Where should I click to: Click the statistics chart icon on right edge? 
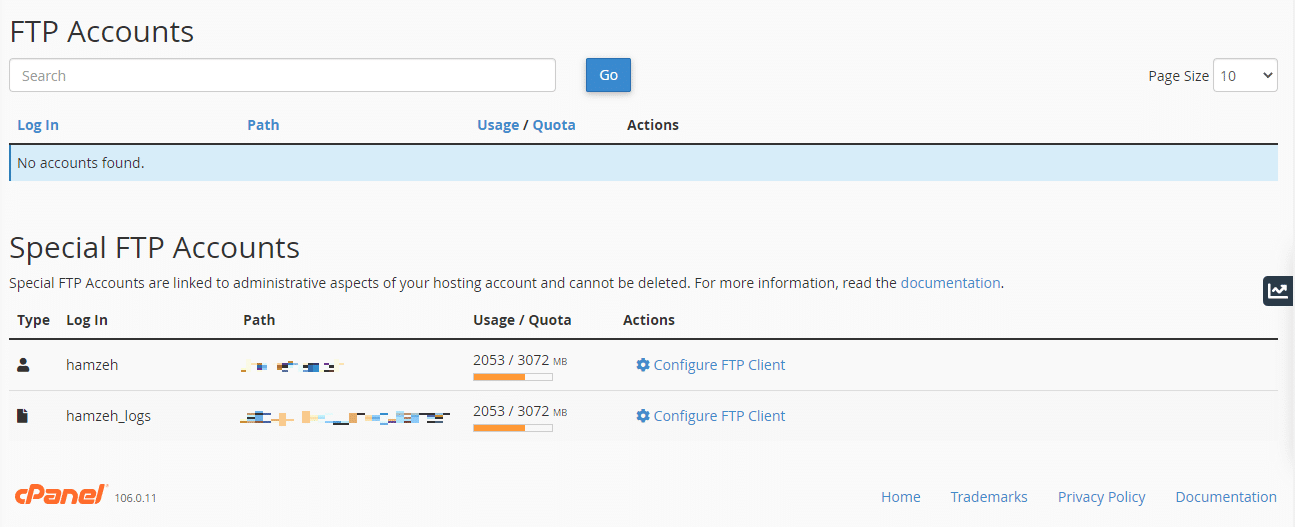[x=1277, y=291]
